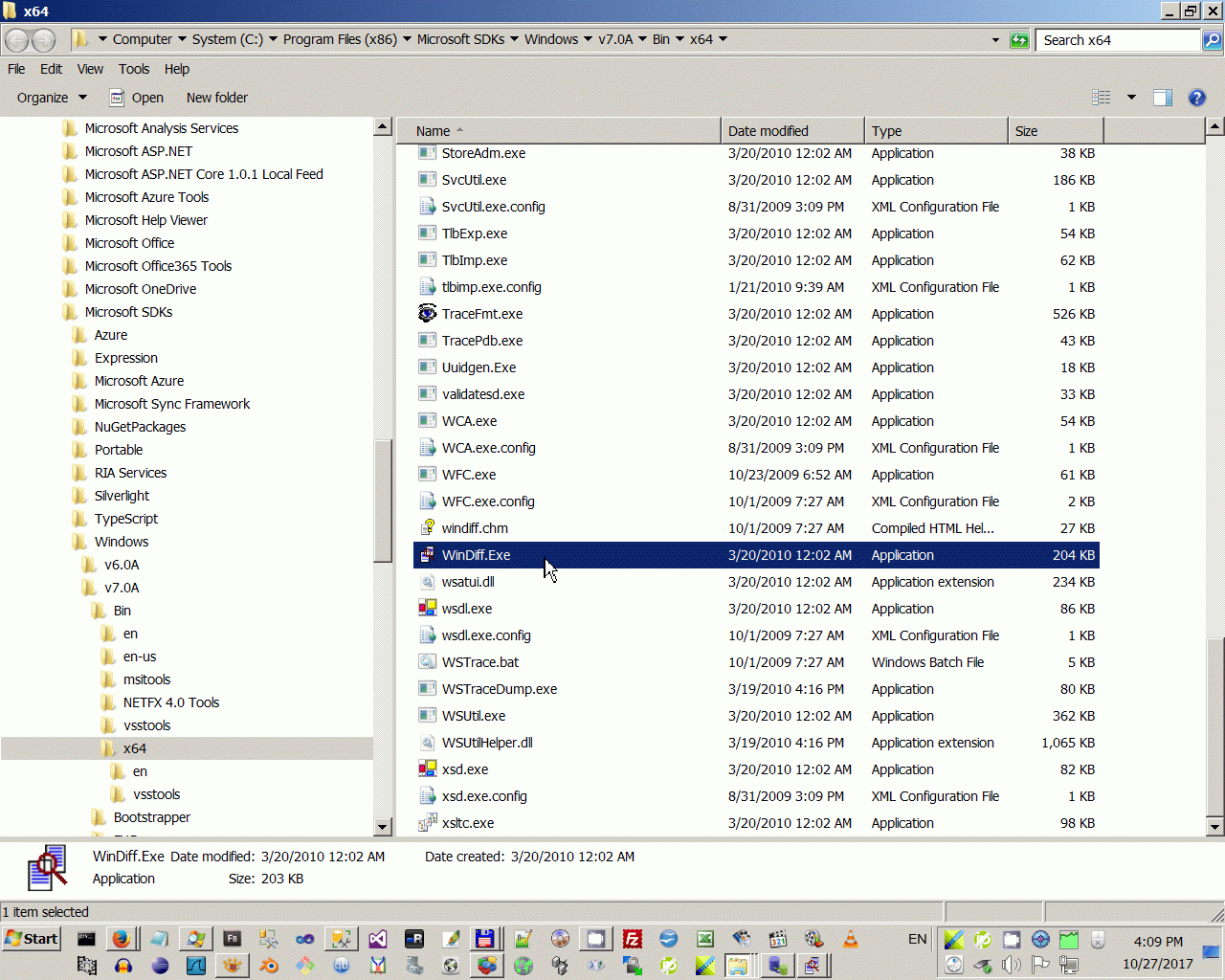Open qBittorrent from the taskbar
Viewport: 1225px width, 980px height.
tap(342, 966)
